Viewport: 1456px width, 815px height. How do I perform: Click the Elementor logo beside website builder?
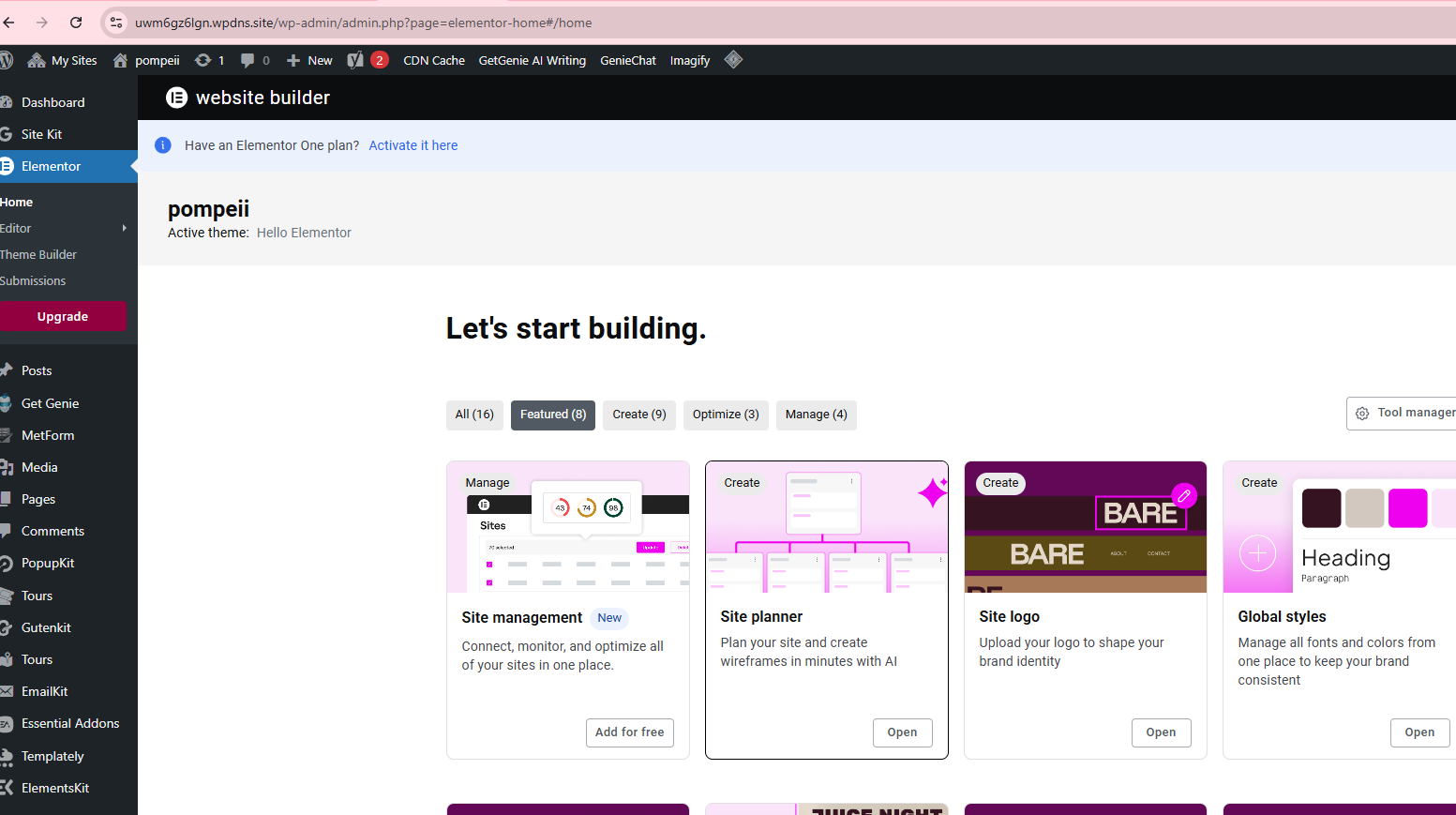tap(176, 98)
